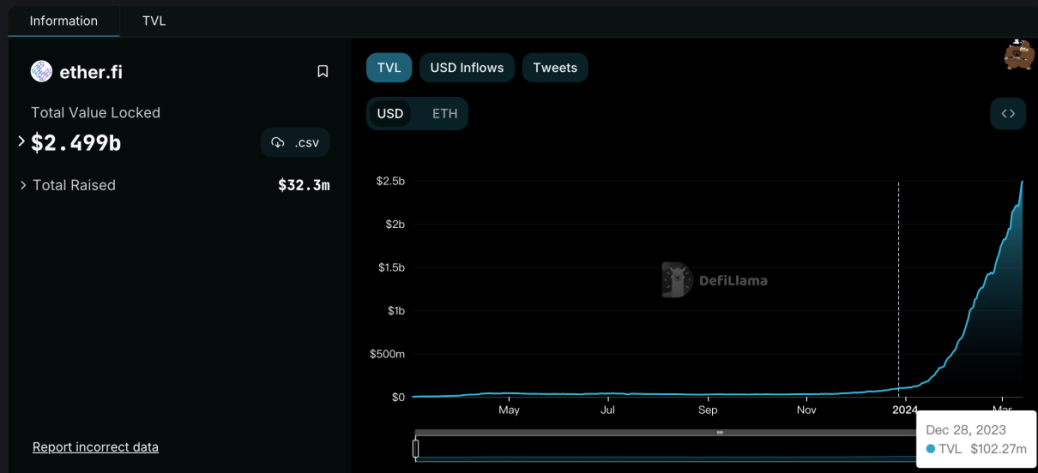
Task: Click the $2.5b y-axis label
Action: click(391, 181)
